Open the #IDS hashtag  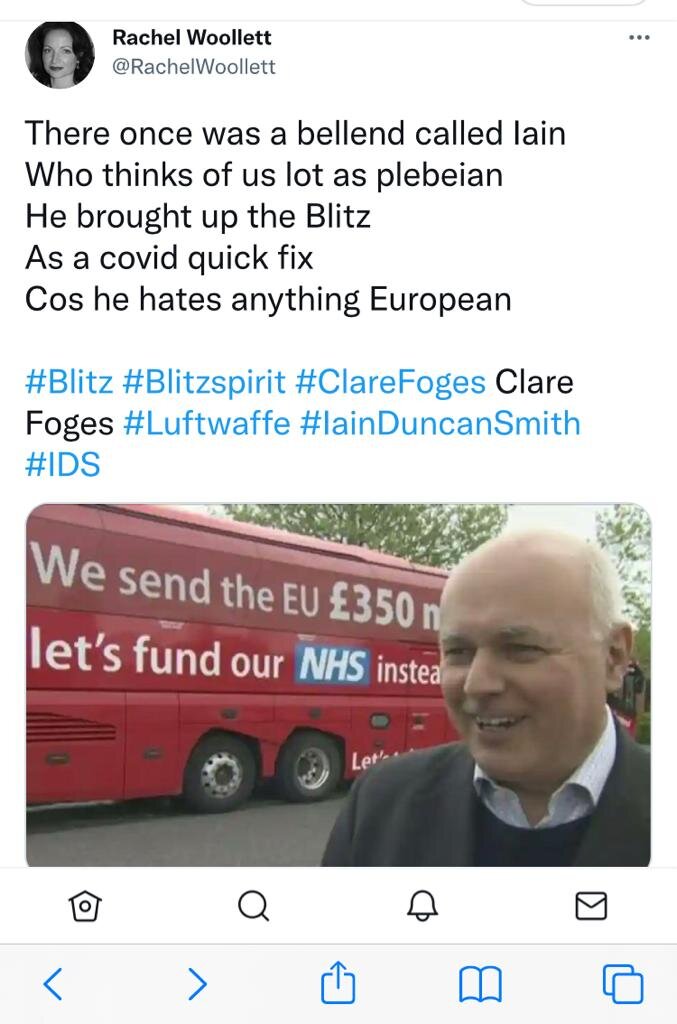click(63, 465)
